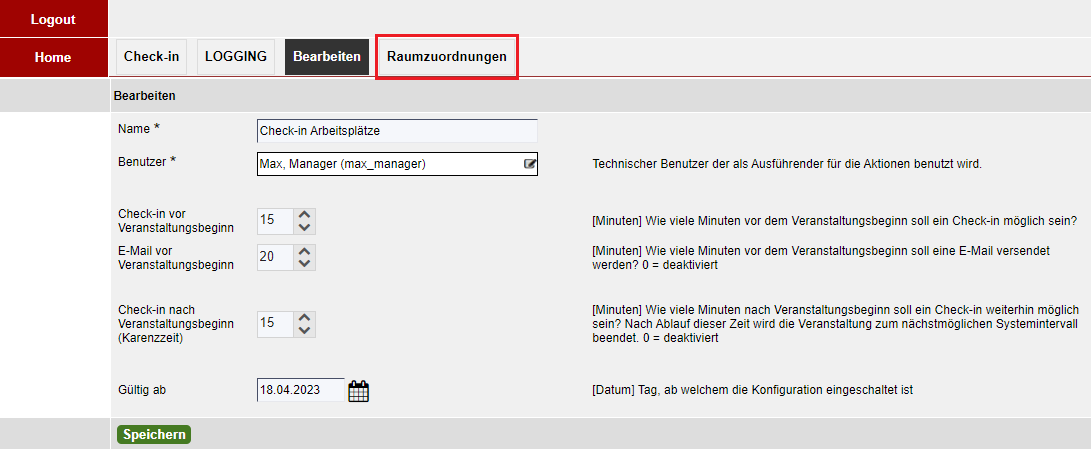Open the LOGGING tab
Screen dimensions: 1091x449
point(236,57)
